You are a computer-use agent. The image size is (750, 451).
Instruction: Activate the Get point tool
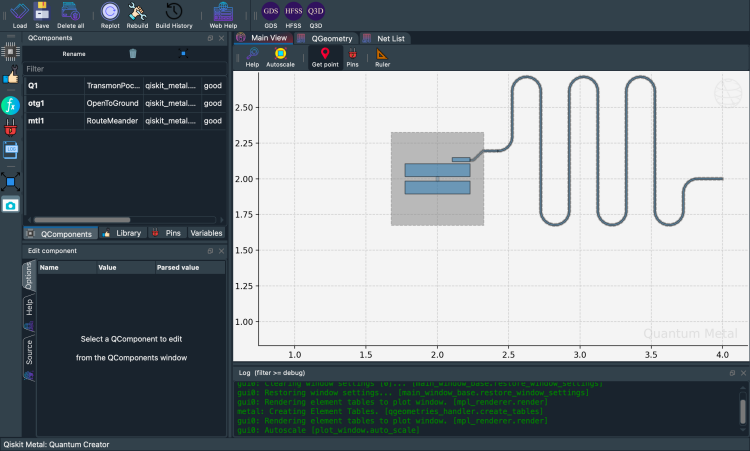[325, 57]
